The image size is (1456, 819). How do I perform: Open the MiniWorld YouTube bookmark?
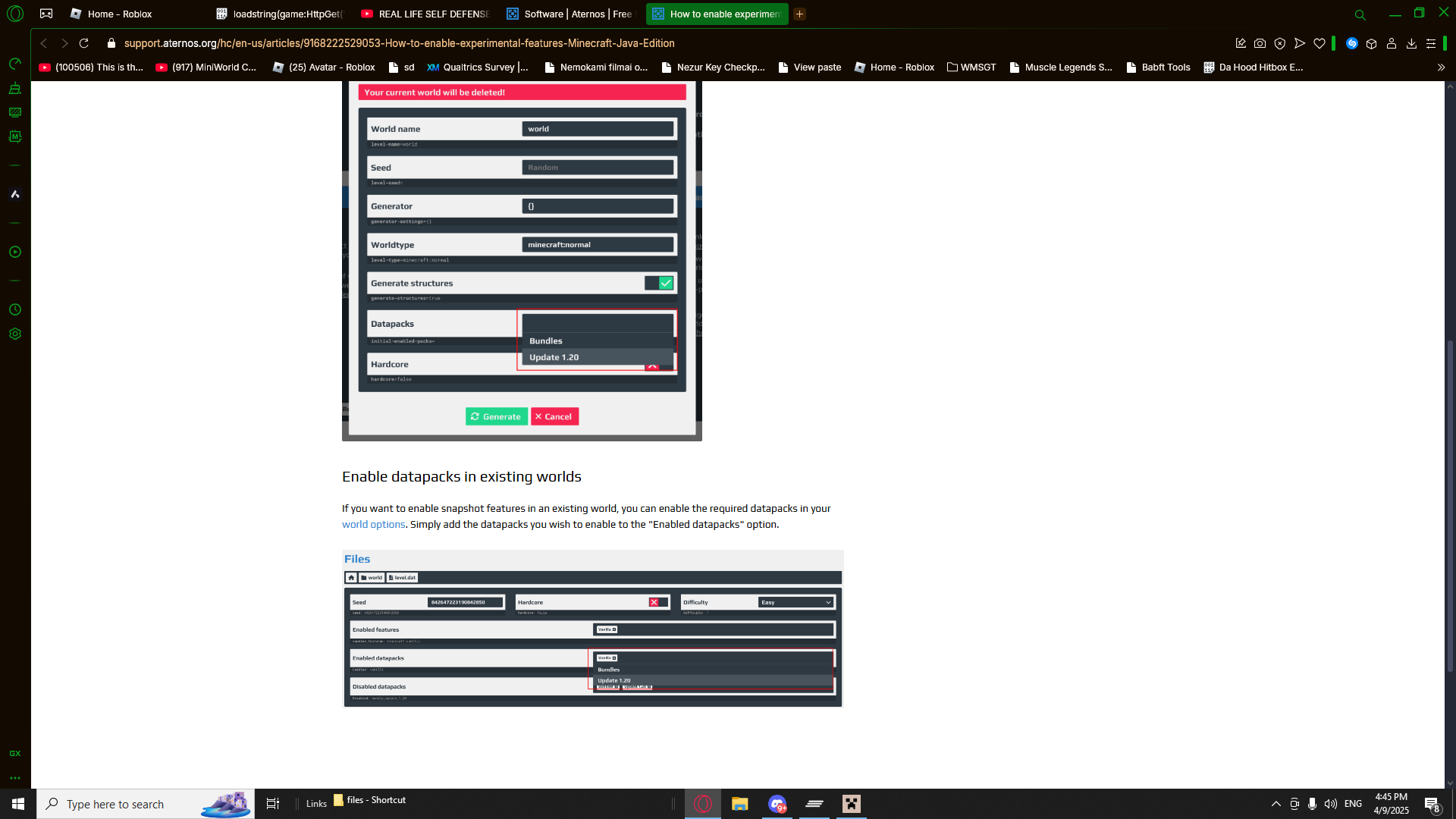pos(206,67)
